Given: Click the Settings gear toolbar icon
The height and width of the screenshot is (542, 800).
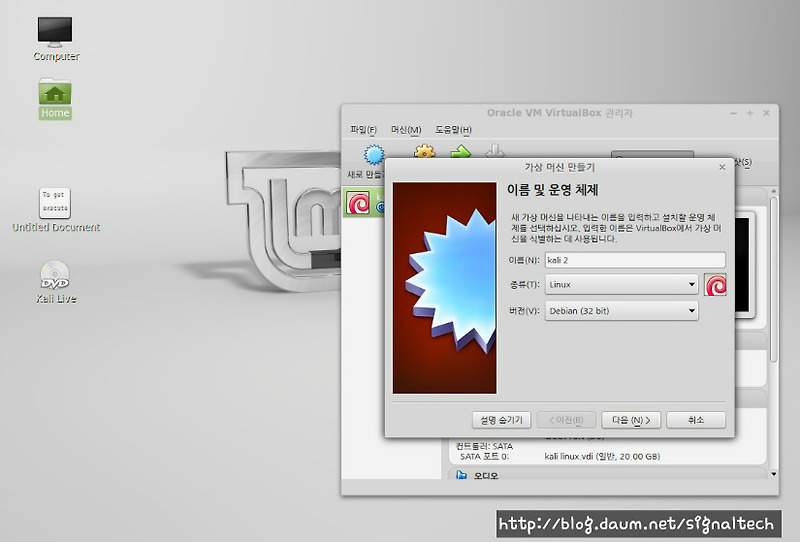Looking at the screenshot, I should (424, 152).
